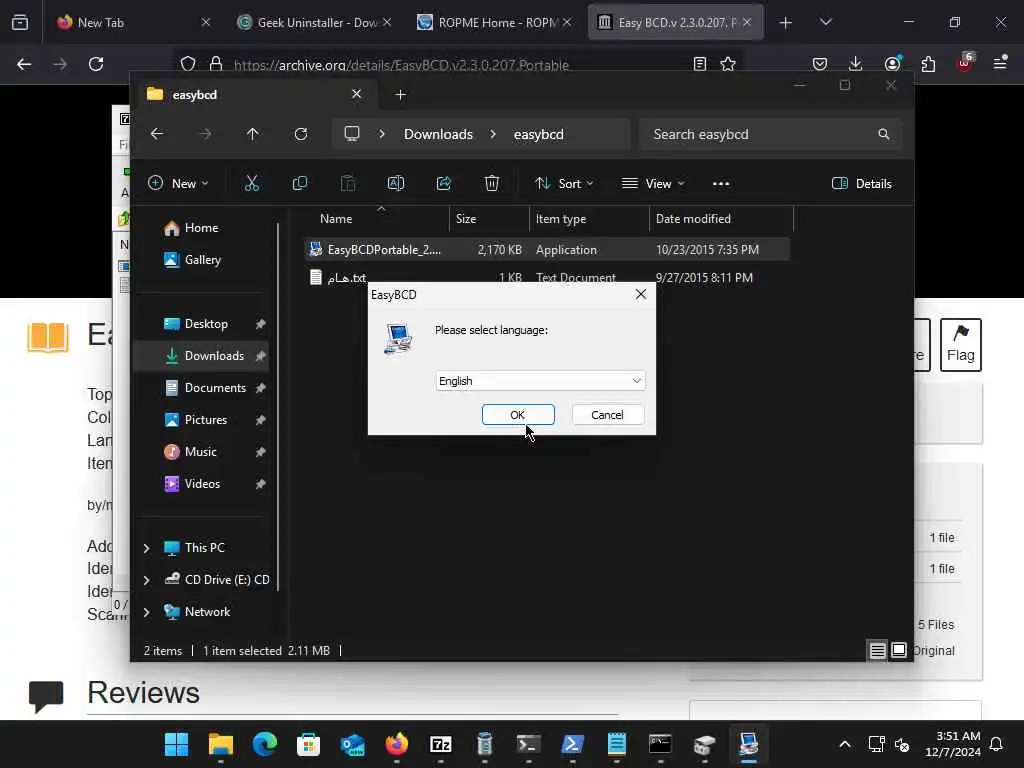Close the EasyBCD dialog with X
The width and height of the screenshot is (1024, 768).
(641, 295)
